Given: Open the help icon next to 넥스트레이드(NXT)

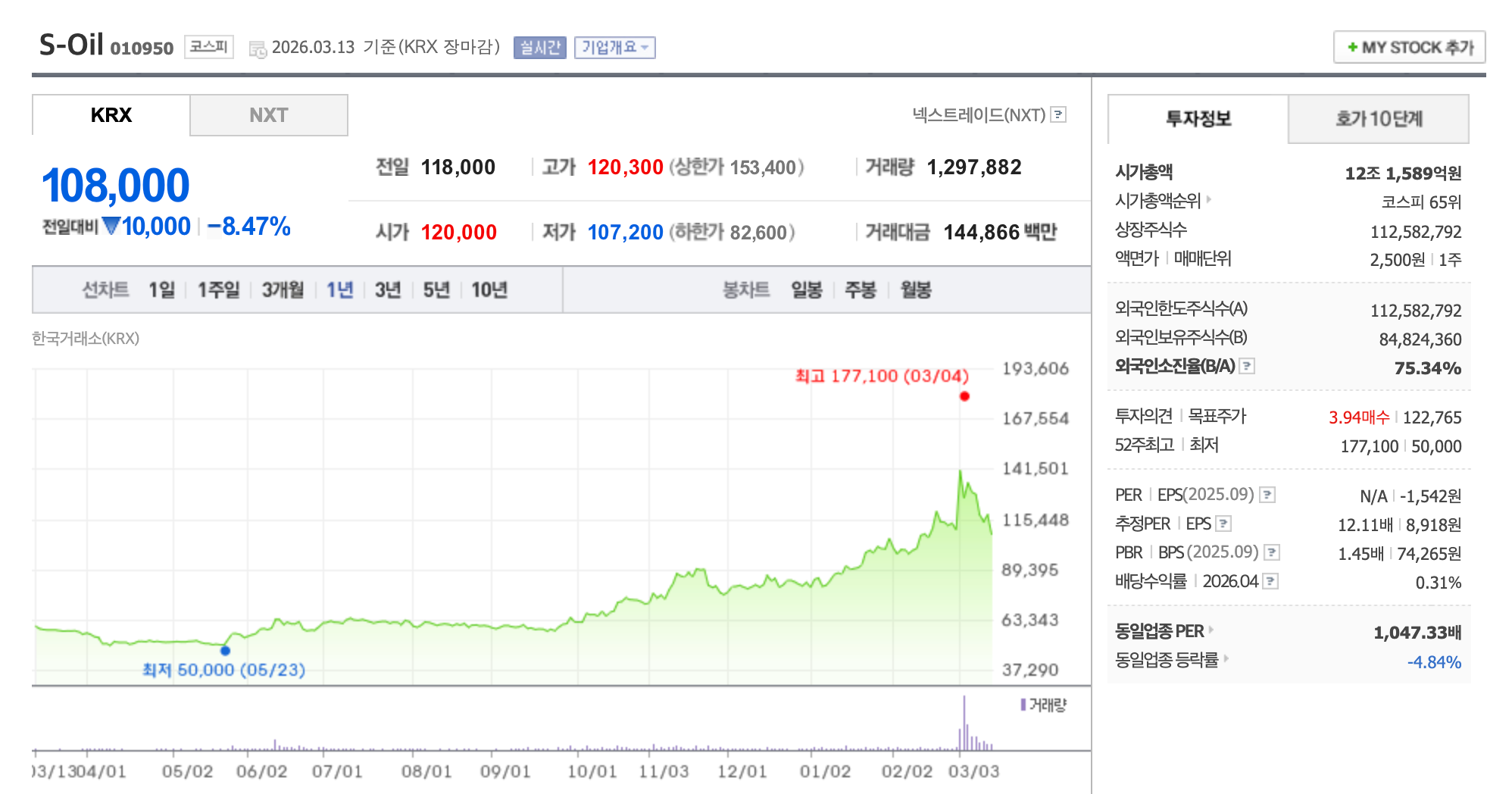Looking at the screenshot, I should click(1059, 114).
